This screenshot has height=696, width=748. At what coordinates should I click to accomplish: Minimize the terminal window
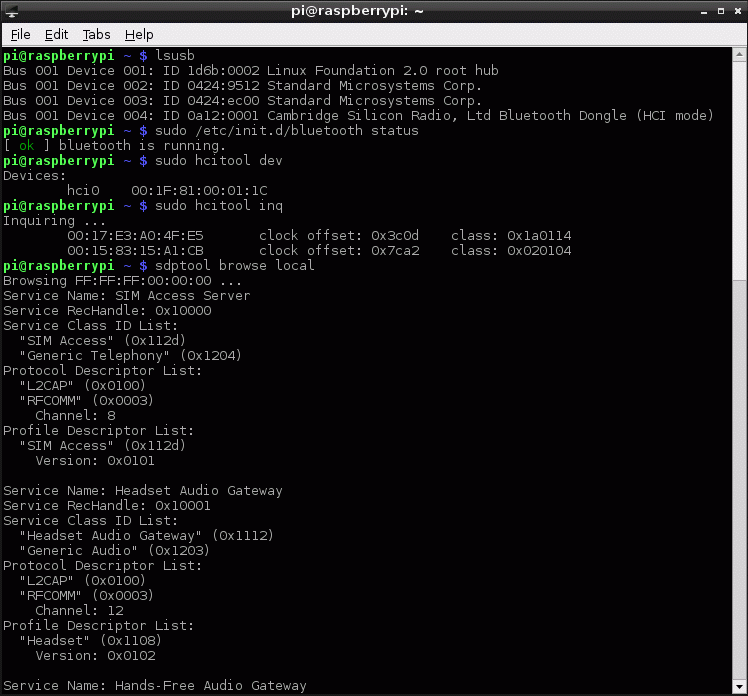[698, 11]
